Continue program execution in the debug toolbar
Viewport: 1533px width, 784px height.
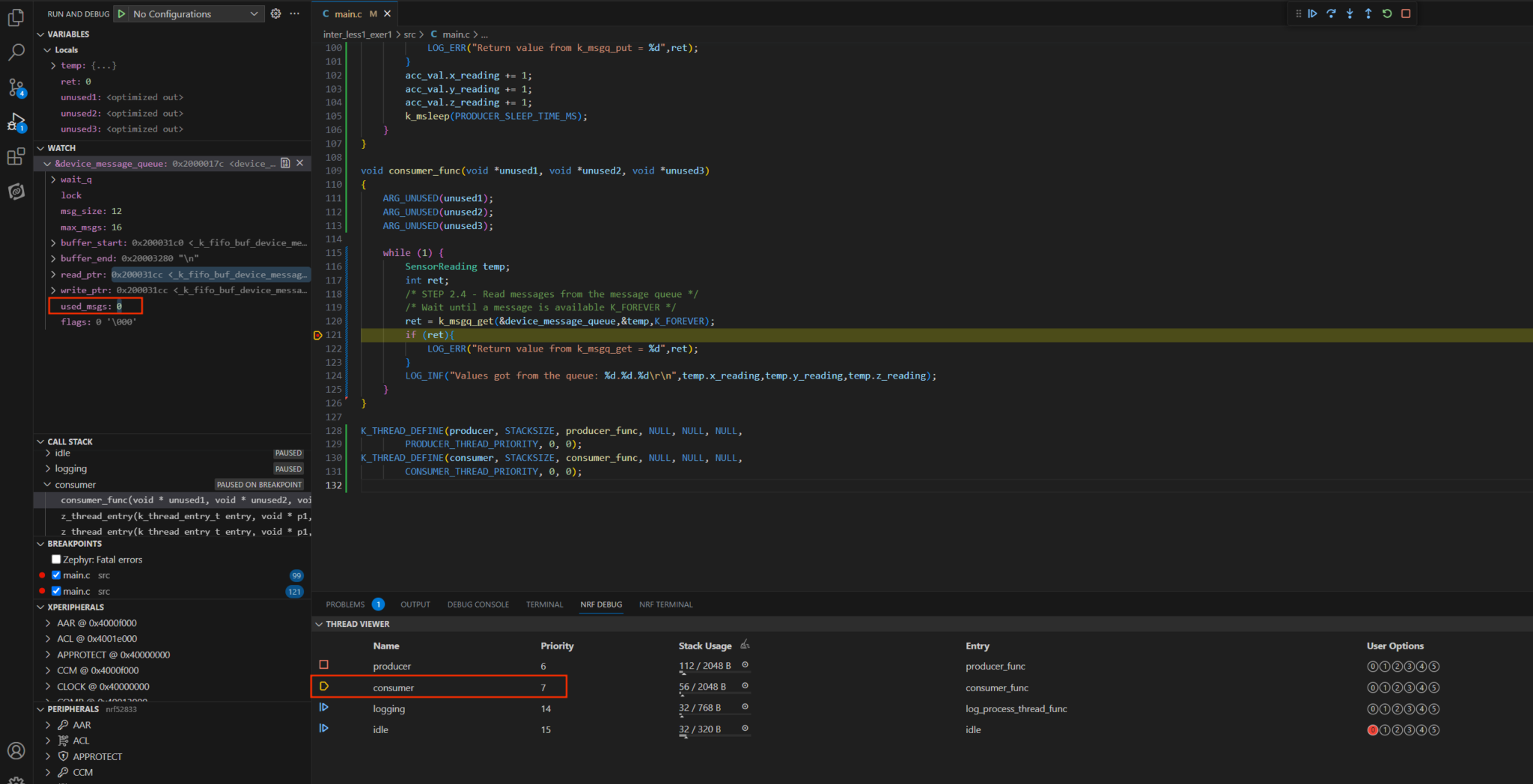(1312, 13)
